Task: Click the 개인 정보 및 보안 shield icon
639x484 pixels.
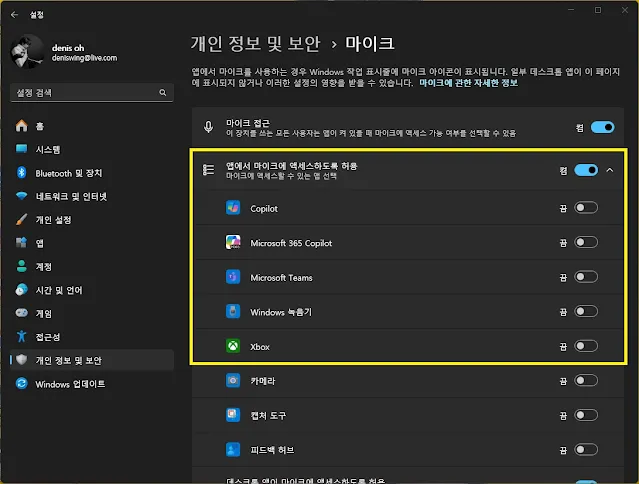Action: 22,360
